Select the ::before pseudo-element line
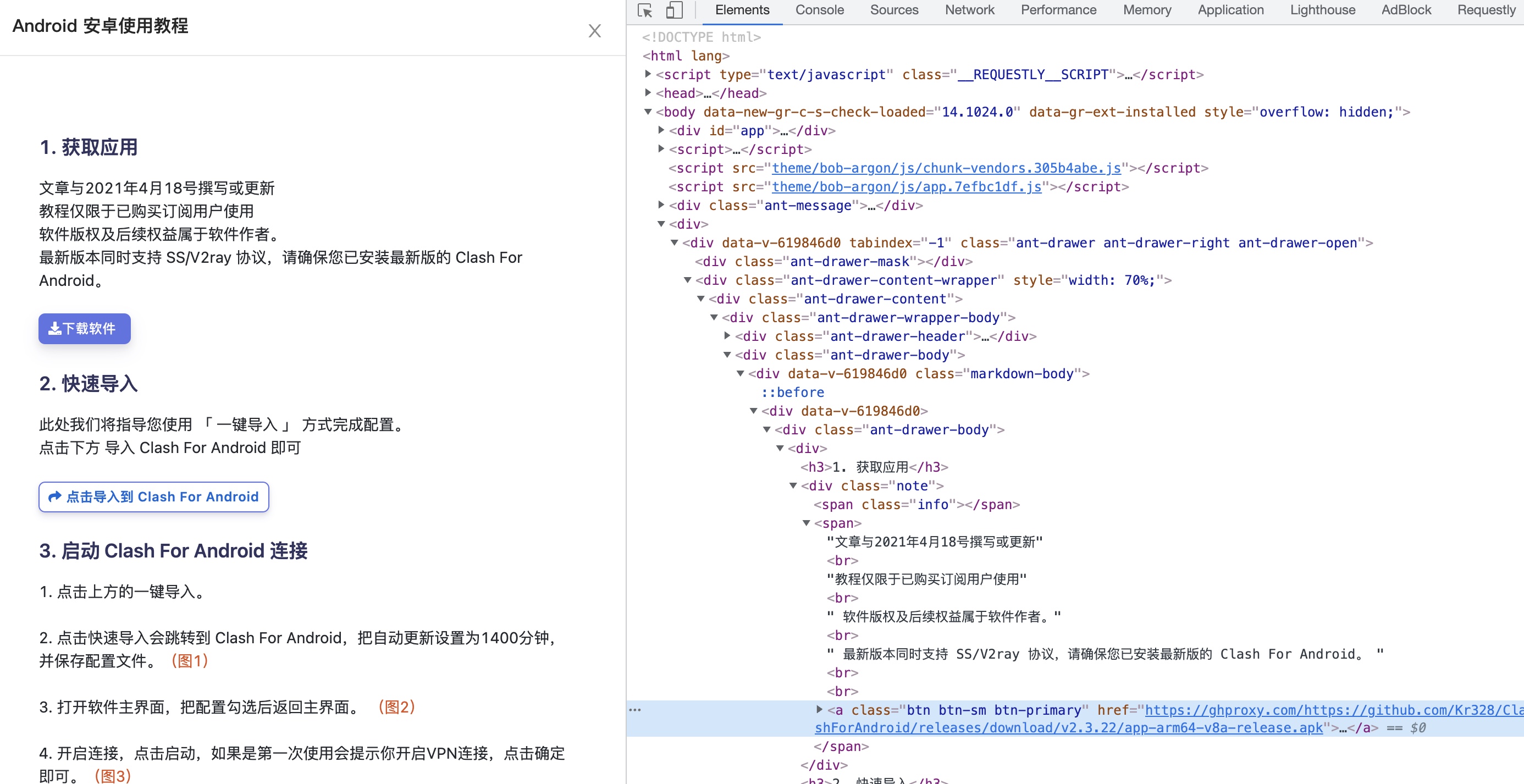The image size is (1524, 784). (793, 393)
